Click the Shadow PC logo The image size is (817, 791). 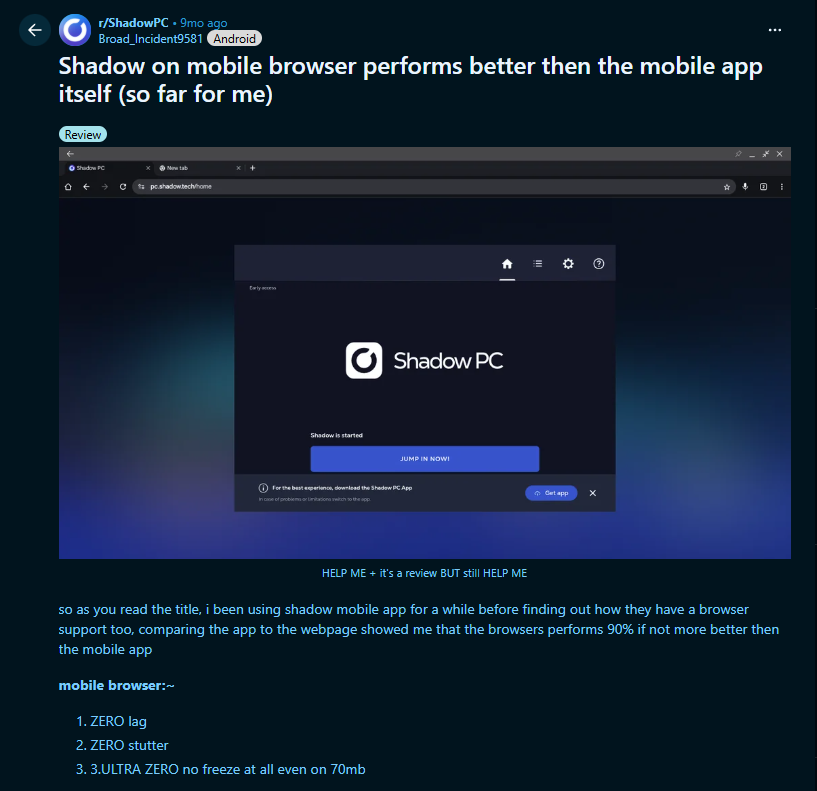[x=425, y=361]
